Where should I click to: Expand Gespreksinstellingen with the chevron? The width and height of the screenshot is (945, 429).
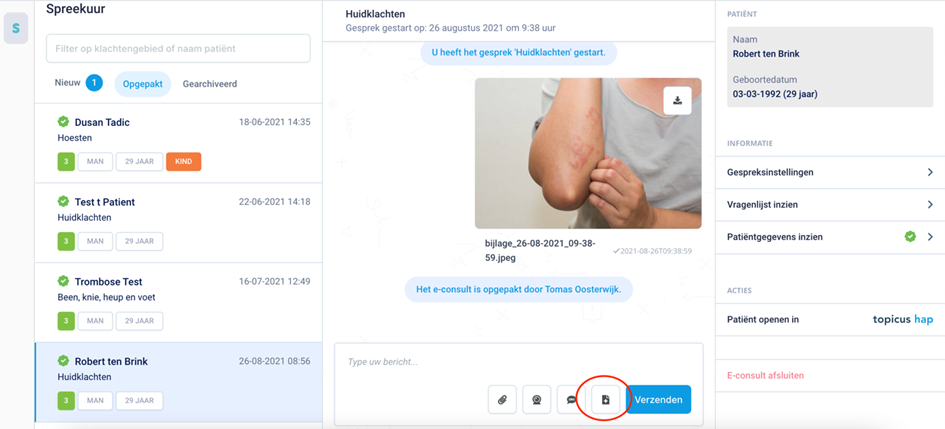point(930,172)
